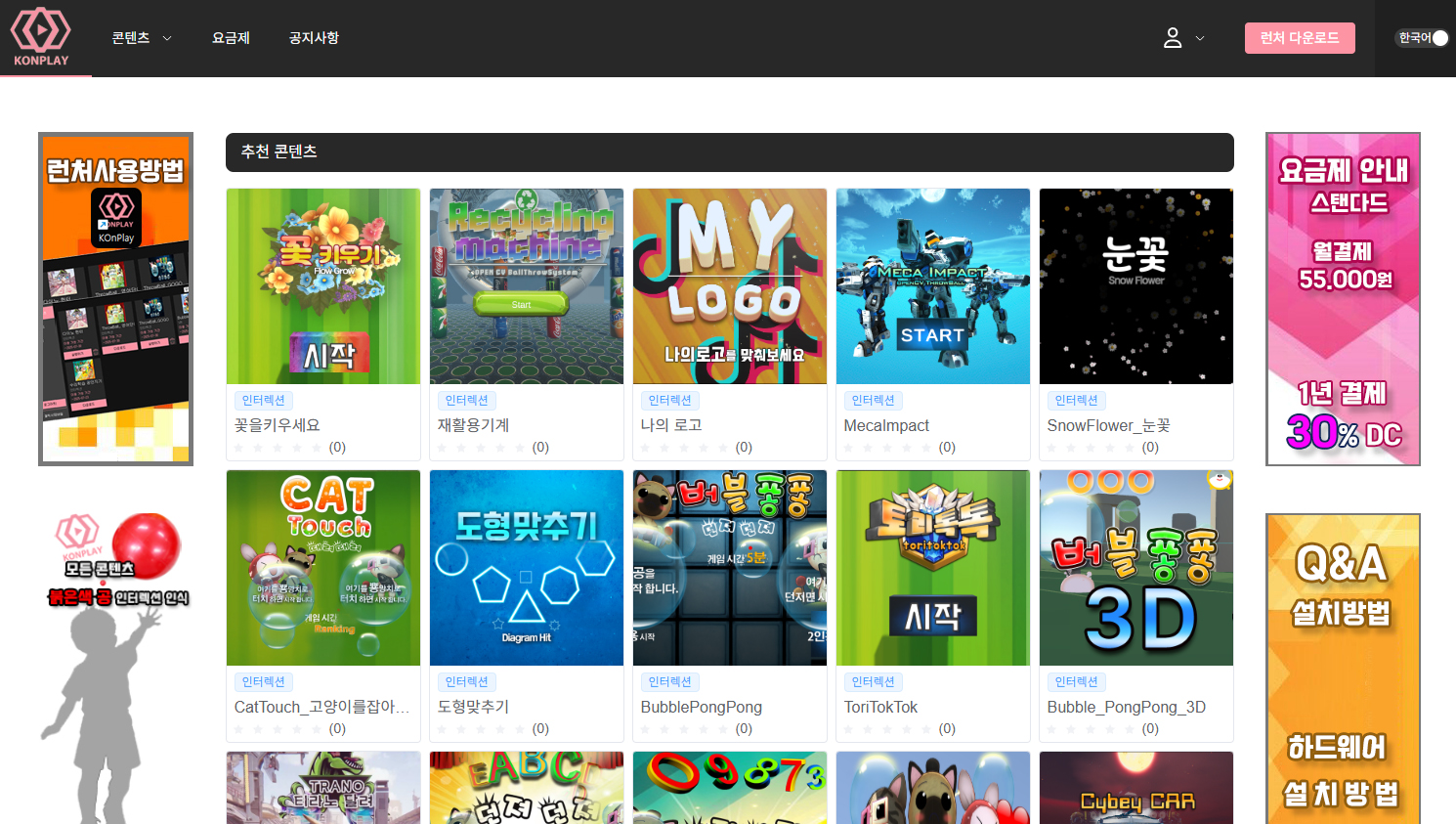The height and width of the screenshot is (824, 1456).
Task: Open the 재활용기계 Recycling Machine thumbnail
Action: 526,286
